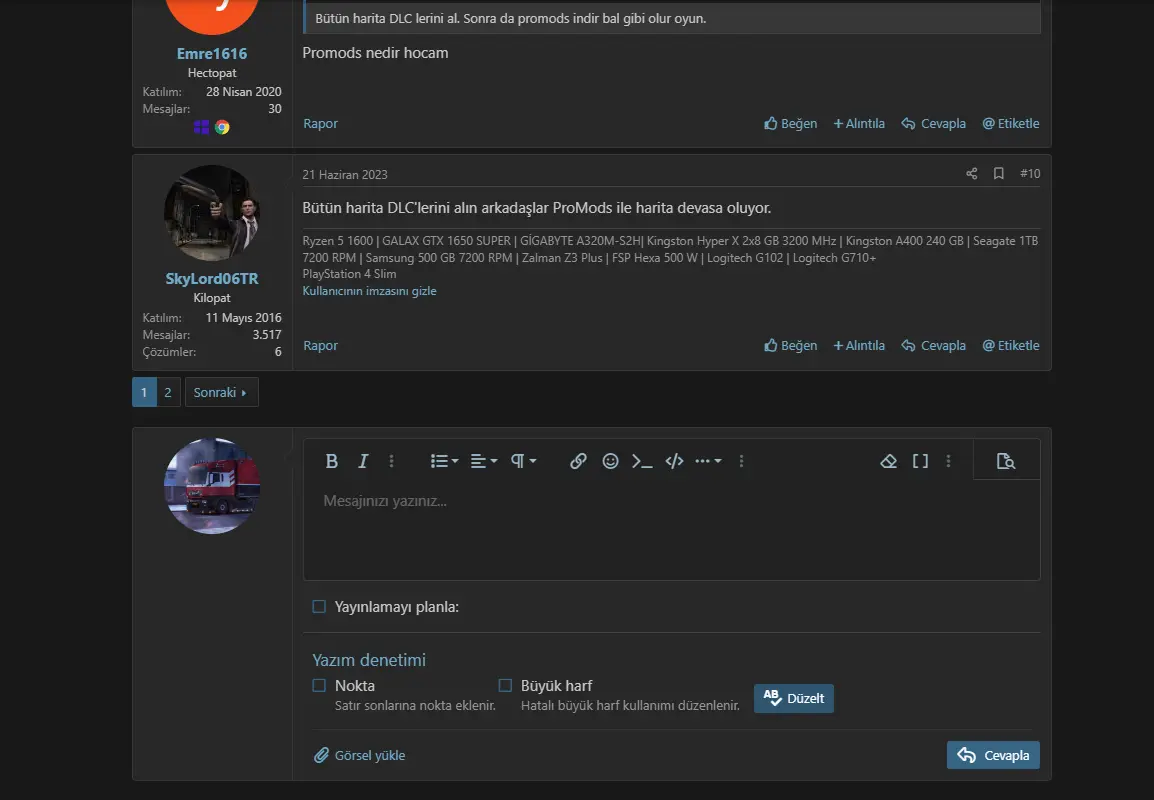Reply to Emre1616's post with 'Cevapla'
This screenshot has height=800, width=1154.
(x=933, y=123)
